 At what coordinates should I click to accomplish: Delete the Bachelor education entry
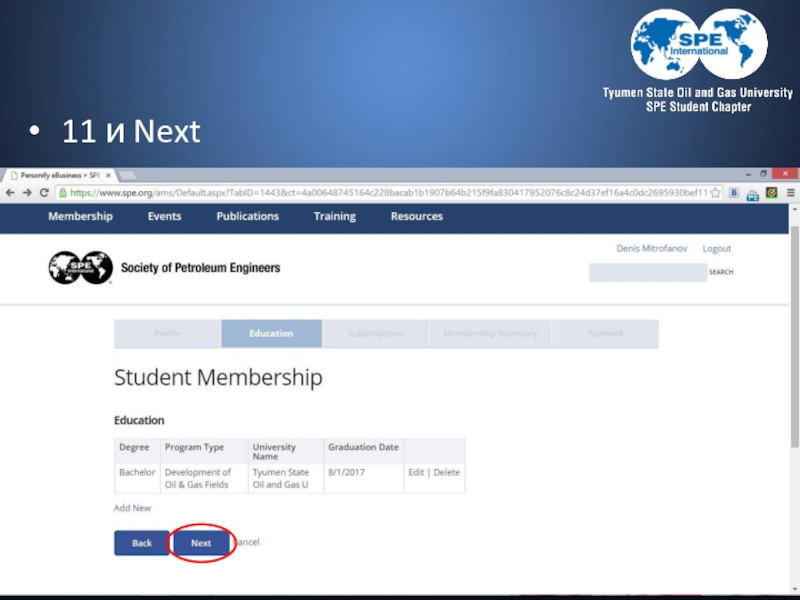447,472
